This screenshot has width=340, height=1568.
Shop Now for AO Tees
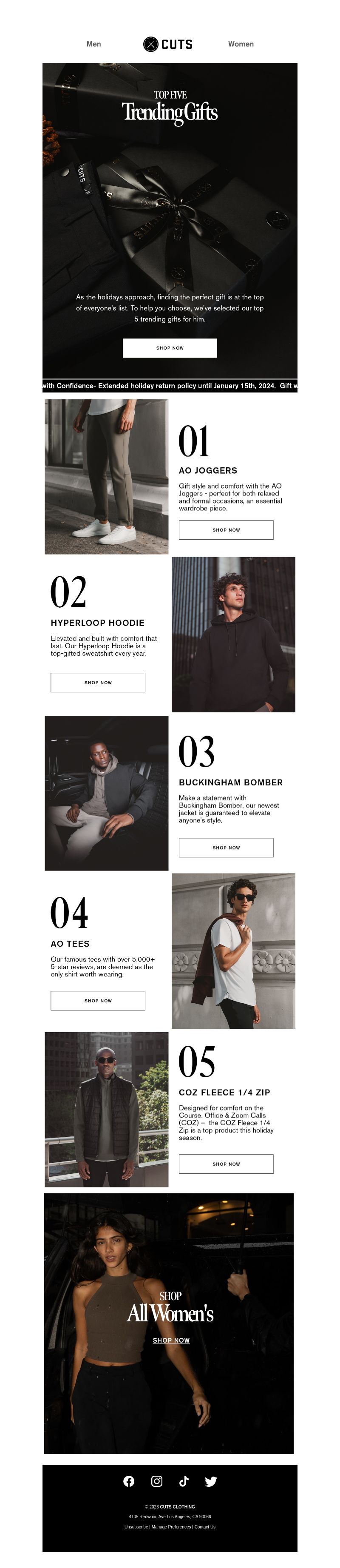click(x=98, y=1000)
